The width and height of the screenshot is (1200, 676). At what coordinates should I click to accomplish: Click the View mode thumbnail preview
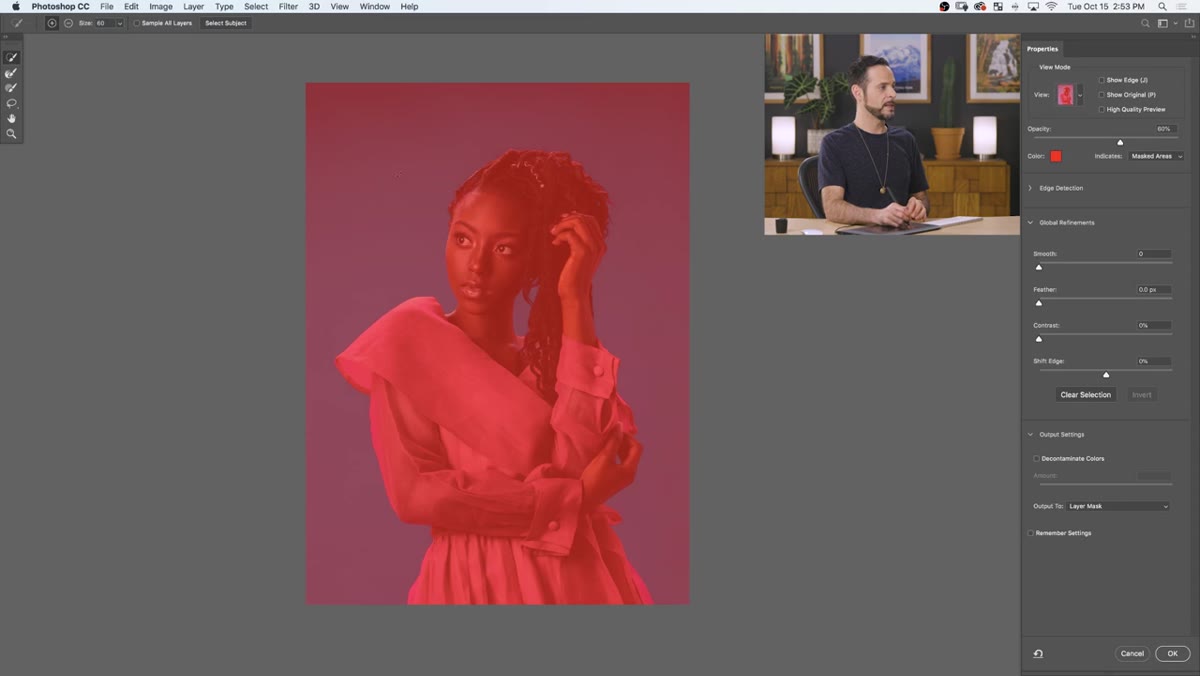[x=1066, y=95]
